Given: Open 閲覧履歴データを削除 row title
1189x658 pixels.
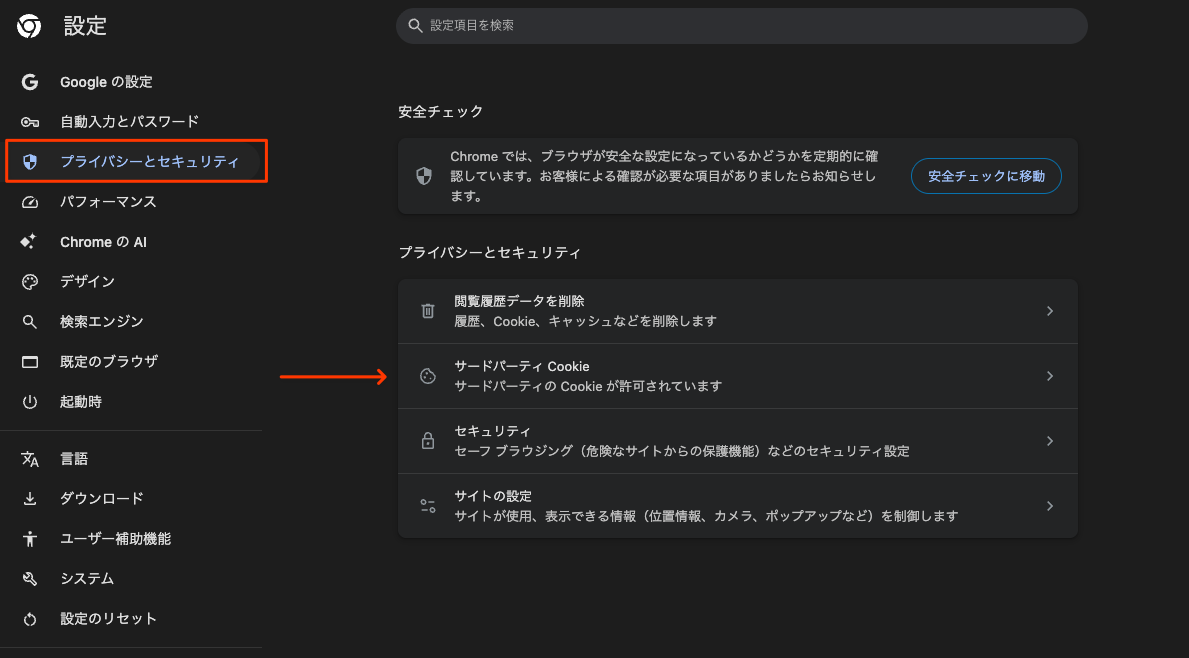Looking at the screenshot, I should point(519,301).
